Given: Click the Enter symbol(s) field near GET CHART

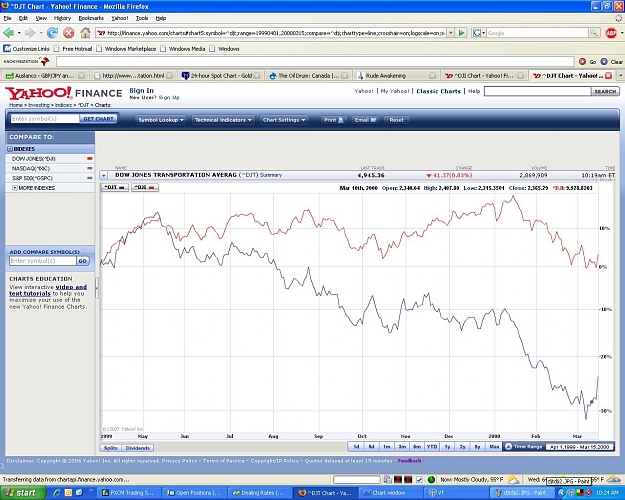Looking at the screenshot, I should tap(45, 119).
